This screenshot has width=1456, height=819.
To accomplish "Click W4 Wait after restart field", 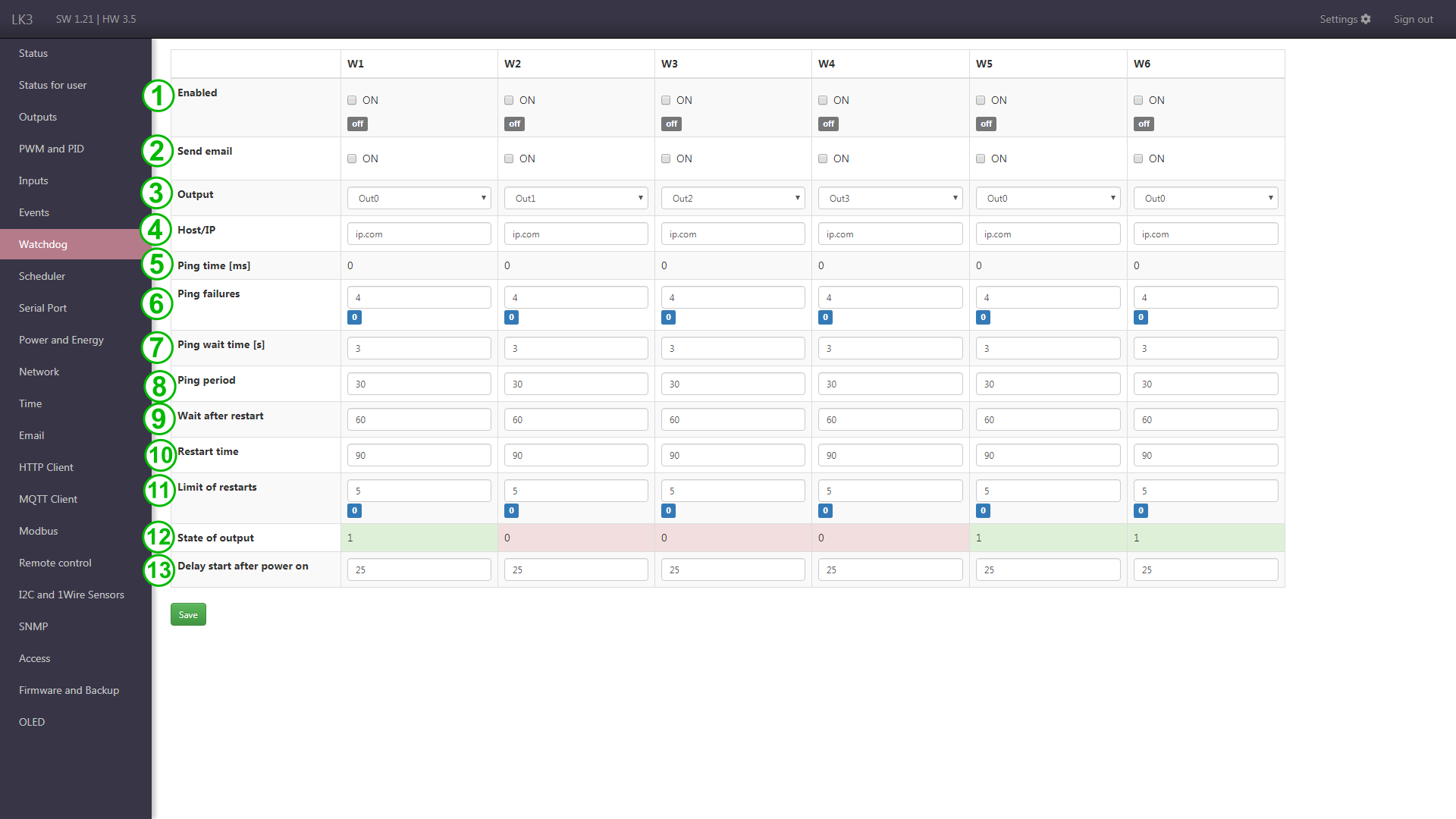I will click(x=890, y=419).
